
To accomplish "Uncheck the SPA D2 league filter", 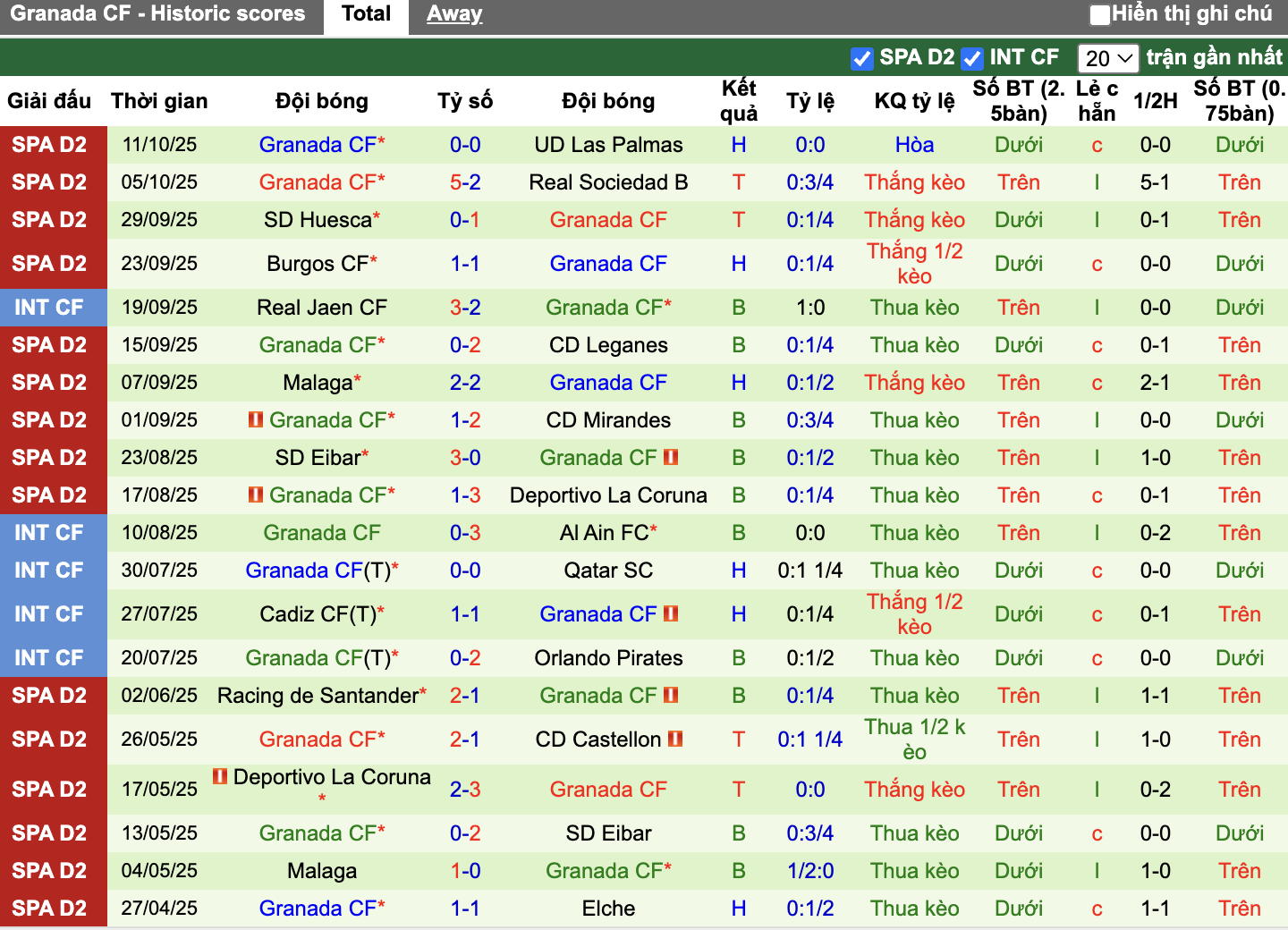I will coord(862,59).
